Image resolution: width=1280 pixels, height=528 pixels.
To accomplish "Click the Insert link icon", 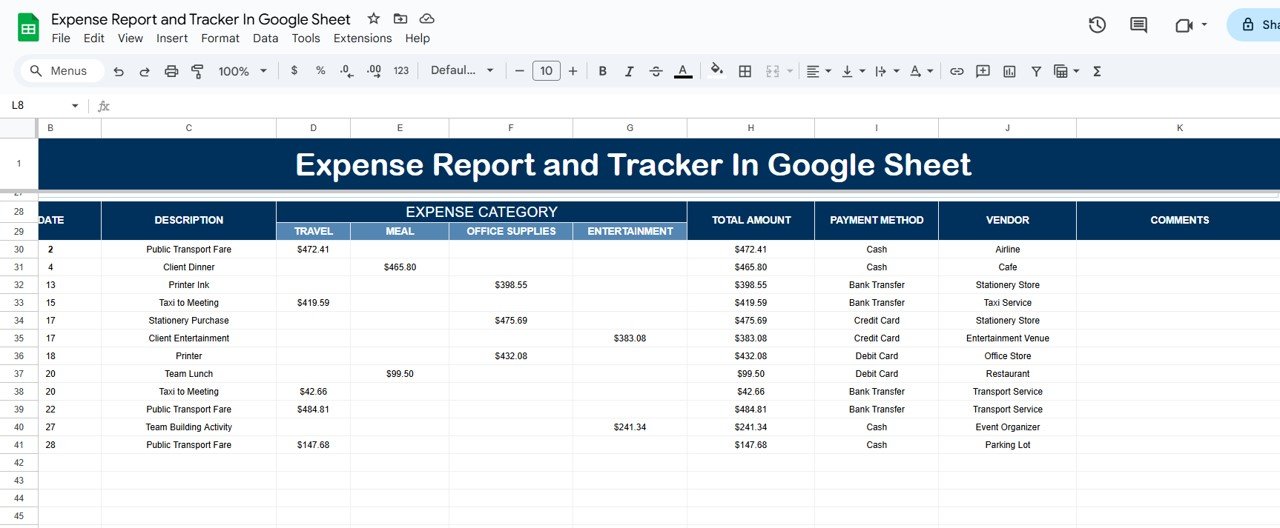I will click(x=957, y=71).
